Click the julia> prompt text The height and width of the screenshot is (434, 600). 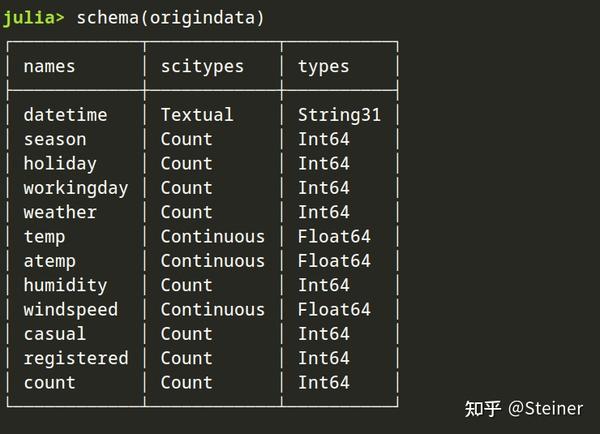point(33,18)
